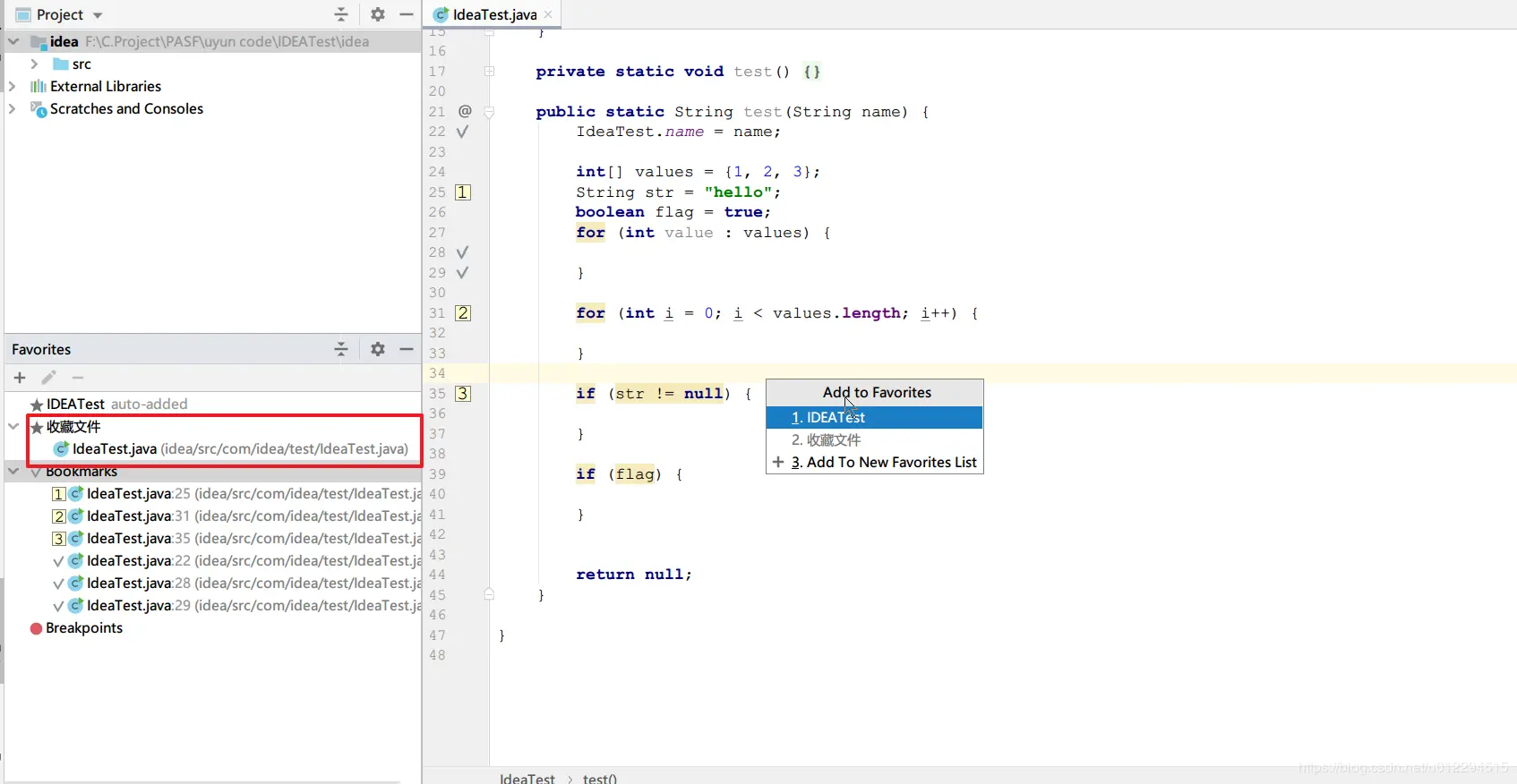The image size is (1517, 784).
Task: Collapse the 收藏文件 favorites list
Action: (x=13, y=427)
